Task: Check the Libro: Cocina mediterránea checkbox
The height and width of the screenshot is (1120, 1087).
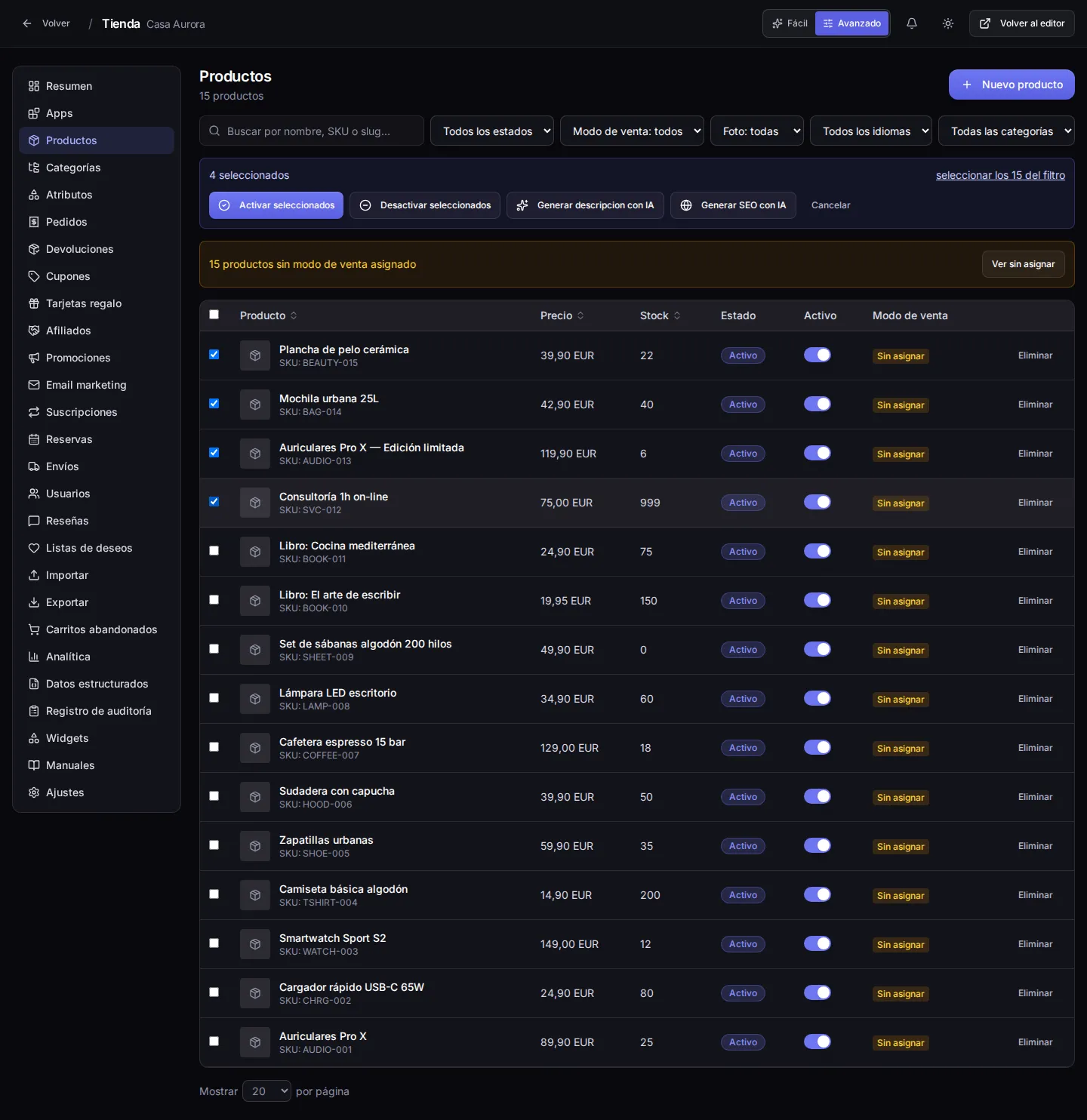Action: [214, 551]
